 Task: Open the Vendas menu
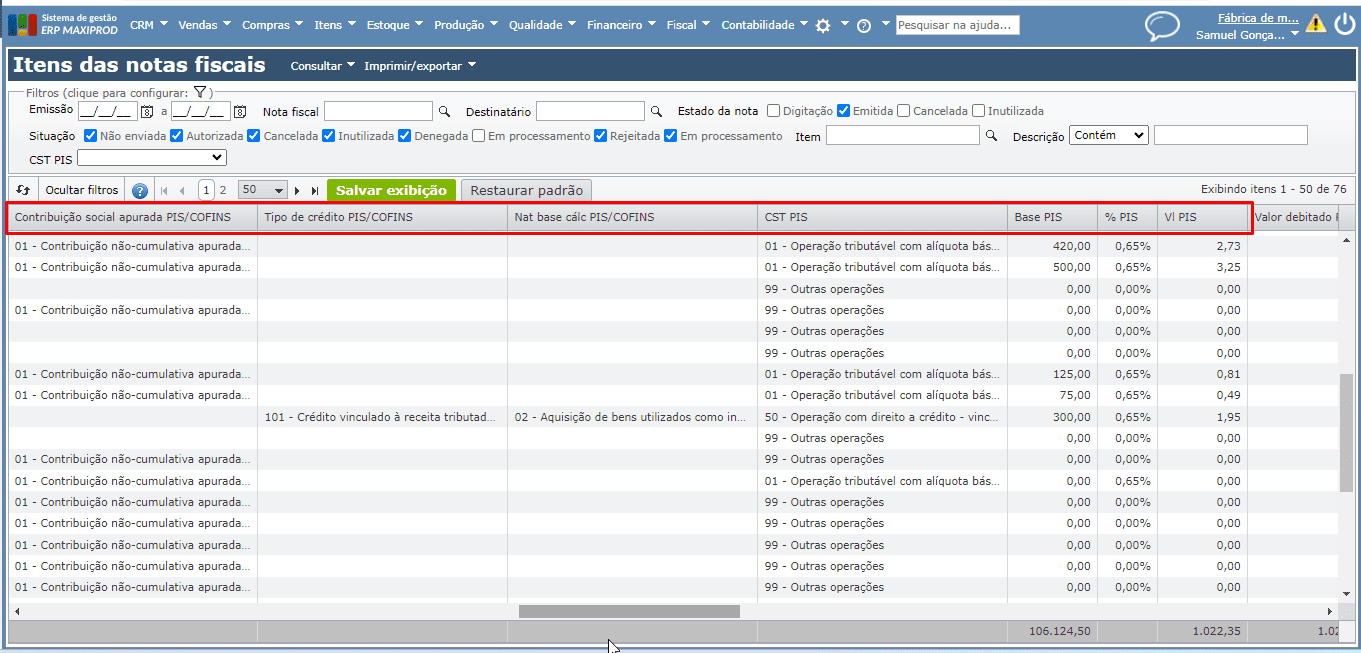[x=204, y=25]
